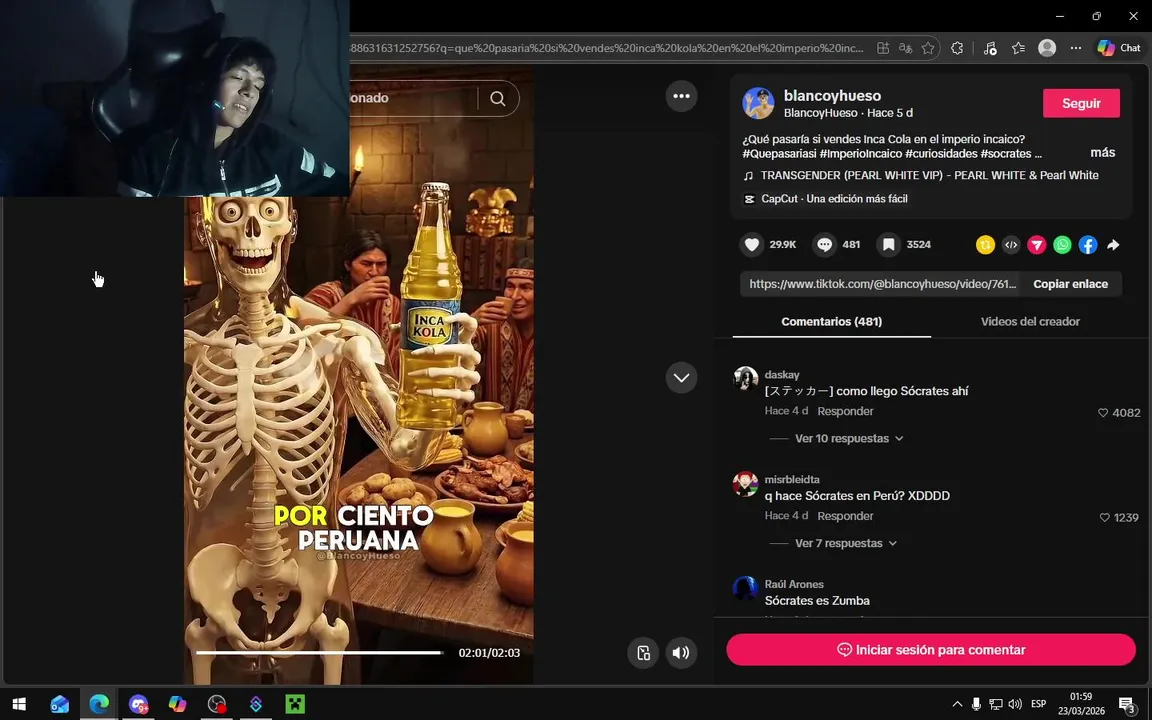This screenshot has height=720, width=1152.
Task: Switch to the 'Videos del creador' tab
Action: point(1030,322)
